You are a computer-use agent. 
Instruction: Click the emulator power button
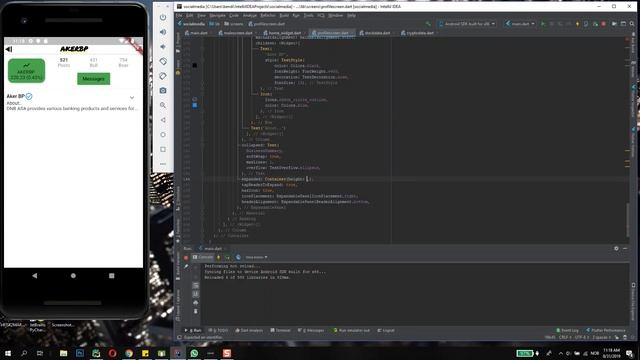pyautogui.click(x=163, y=18)
